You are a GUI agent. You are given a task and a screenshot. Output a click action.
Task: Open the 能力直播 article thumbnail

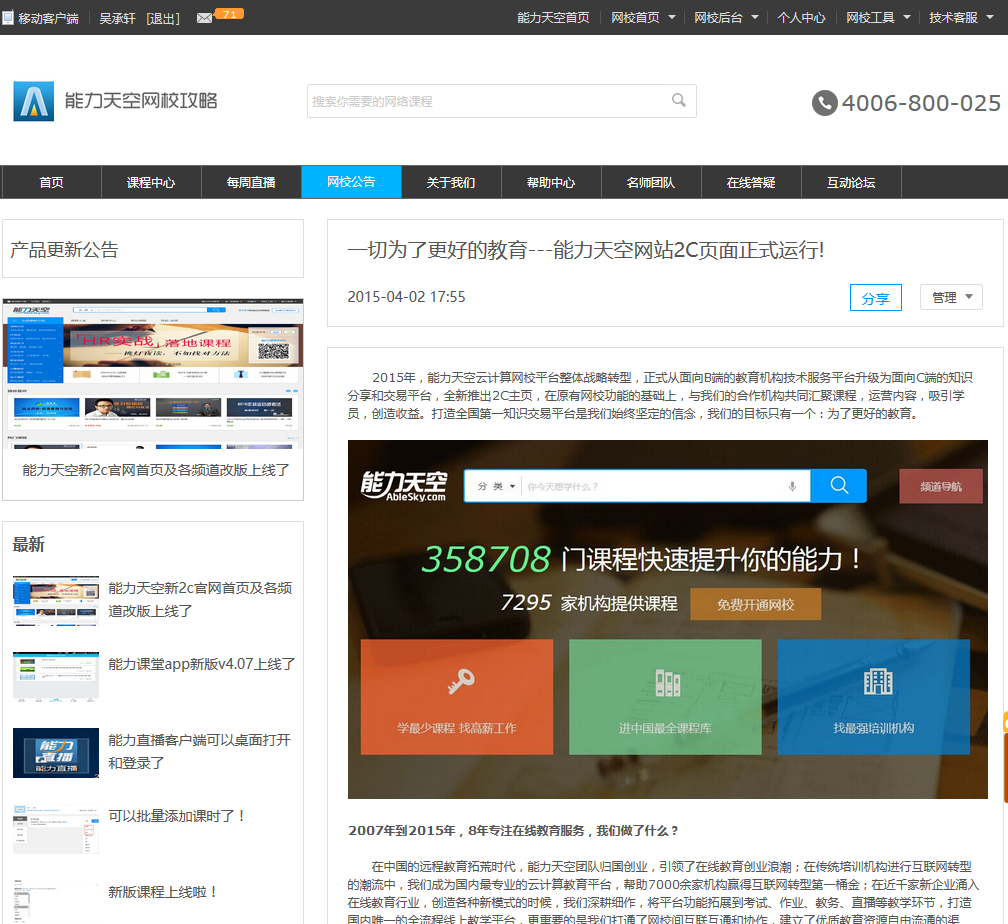[56, 752]
